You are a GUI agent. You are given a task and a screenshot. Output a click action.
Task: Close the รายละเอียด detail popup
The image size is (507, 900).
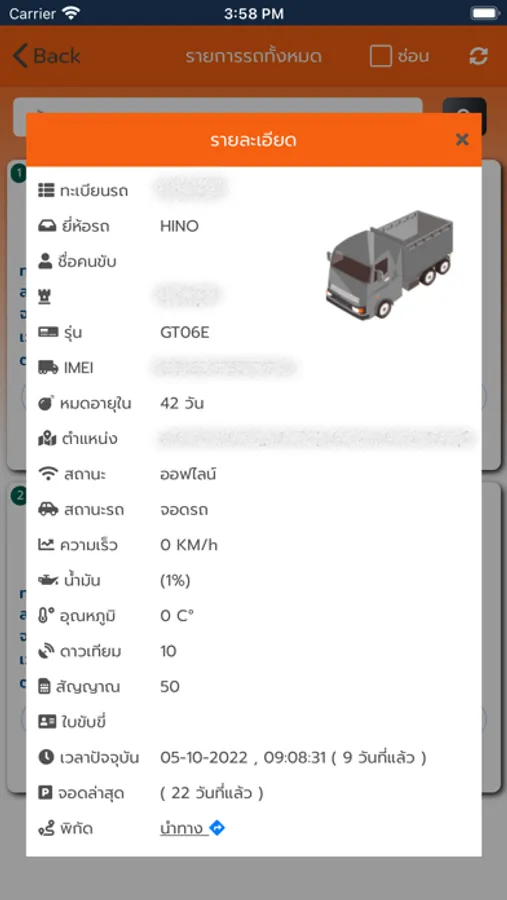462,139
